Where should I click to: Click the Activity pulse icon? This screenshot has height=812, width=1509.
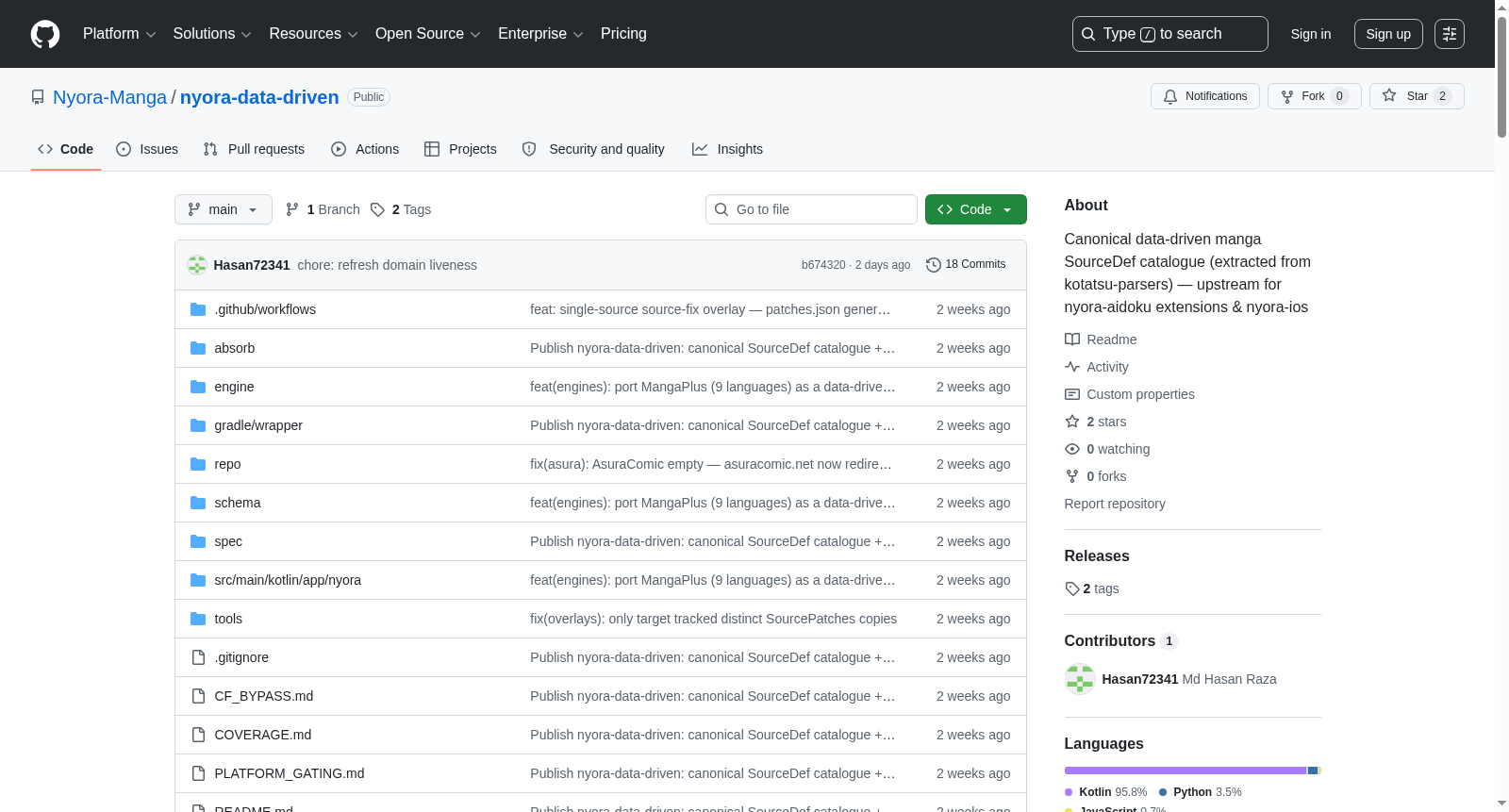coord(1072,367)
